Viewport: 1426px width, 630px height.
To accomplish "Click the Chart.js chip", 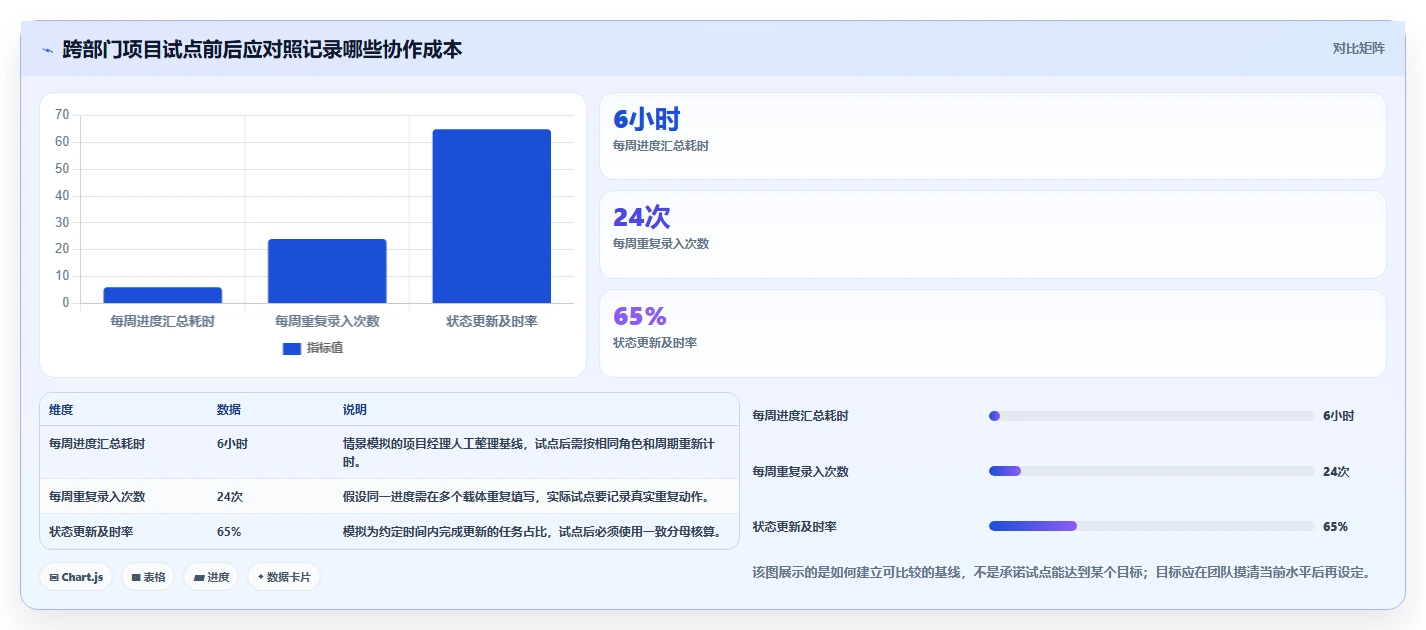I will coord(76,577).
